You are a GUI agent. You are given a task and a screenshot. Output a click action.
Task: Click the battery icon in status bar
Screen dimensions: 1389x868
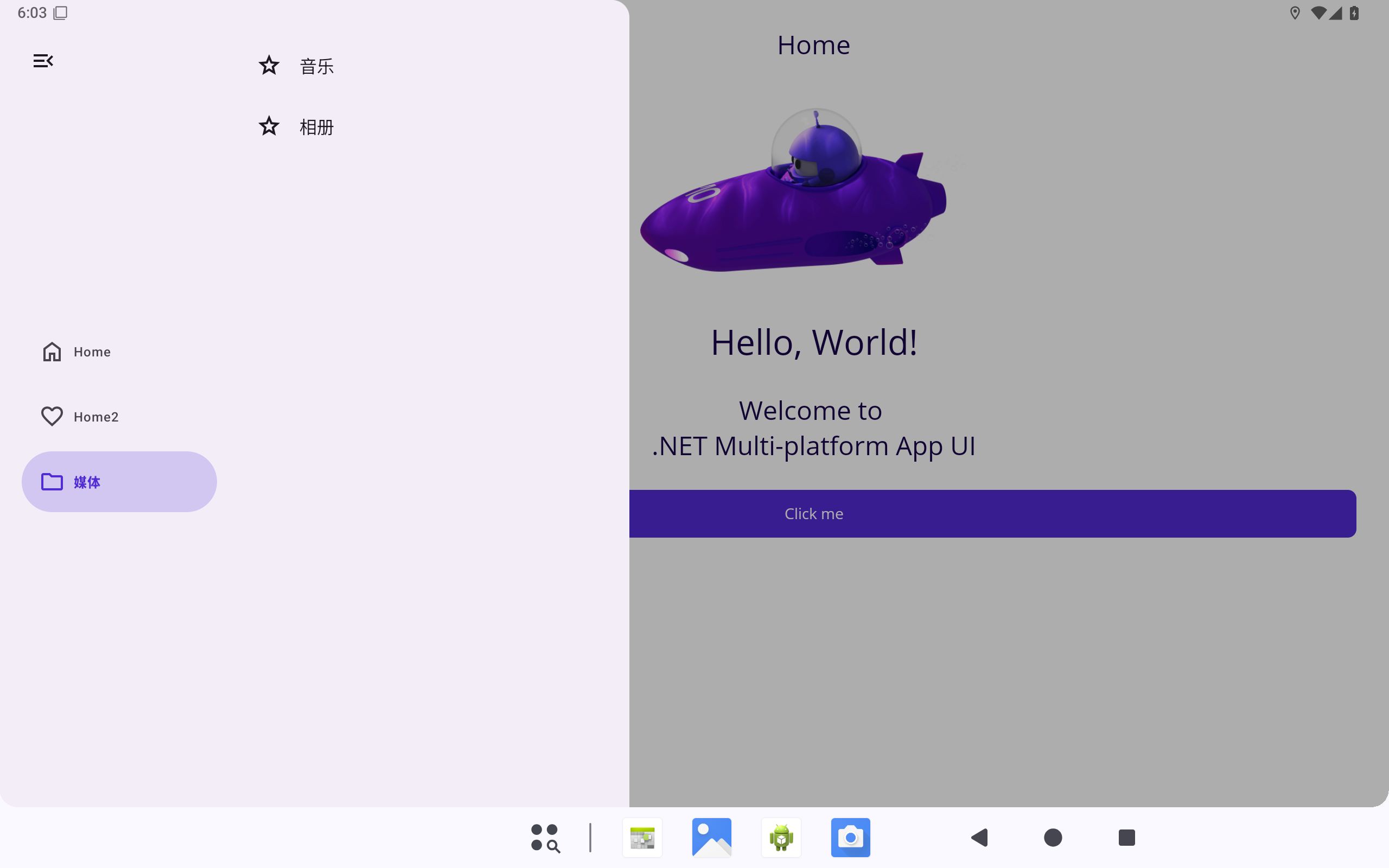click(1355, 12)
